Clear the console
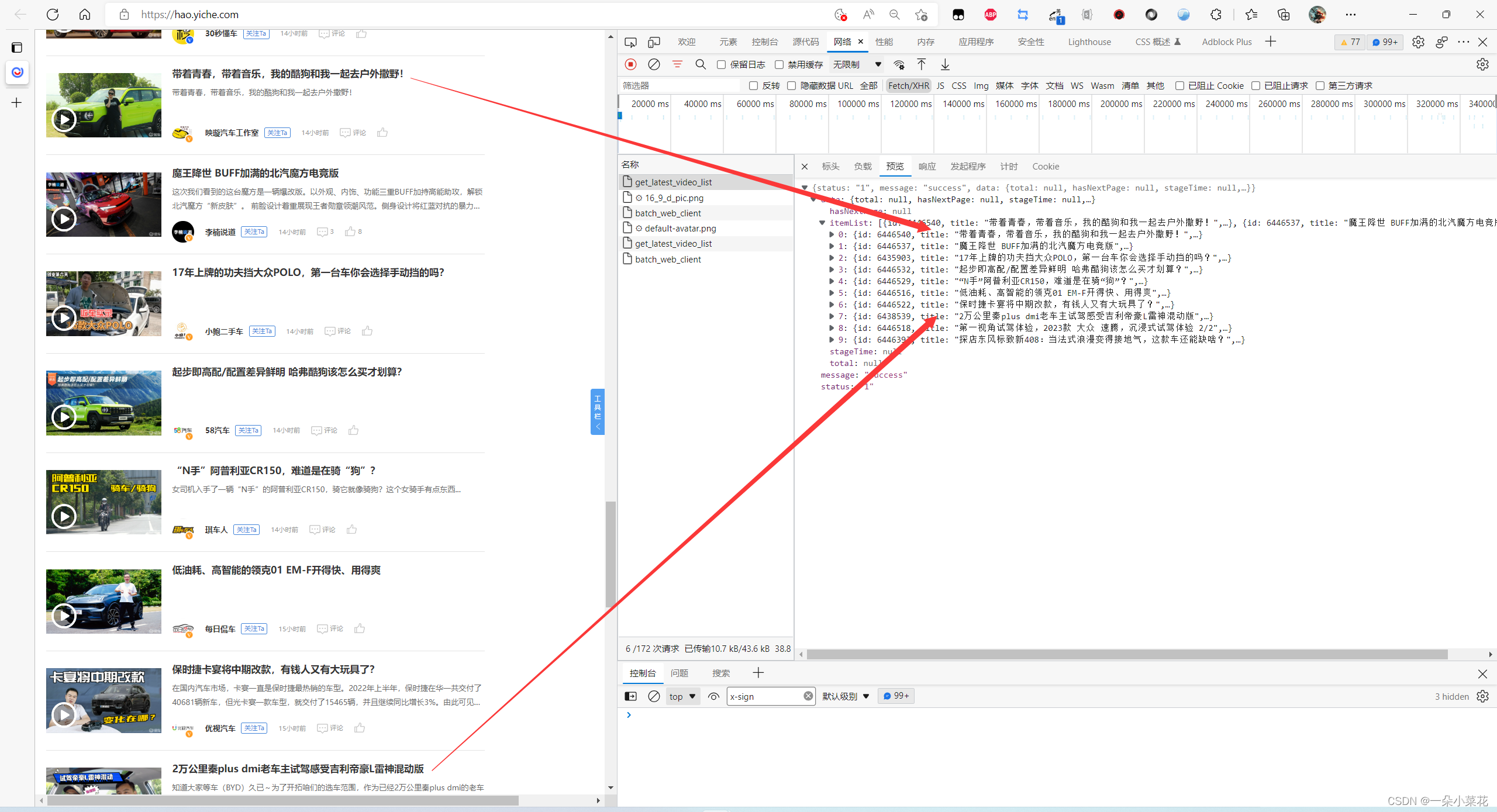This screenshot has height=812, width=1497. tap(654, 696)
